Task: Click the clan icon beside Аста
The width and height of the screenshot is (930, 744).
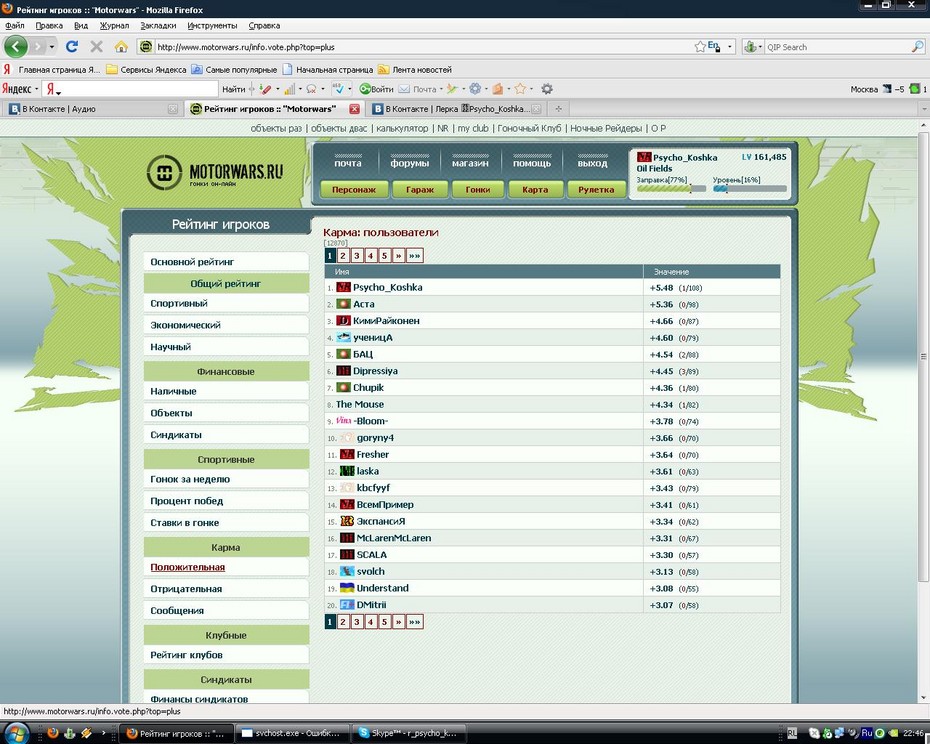Action: click(x=343, y=304)
